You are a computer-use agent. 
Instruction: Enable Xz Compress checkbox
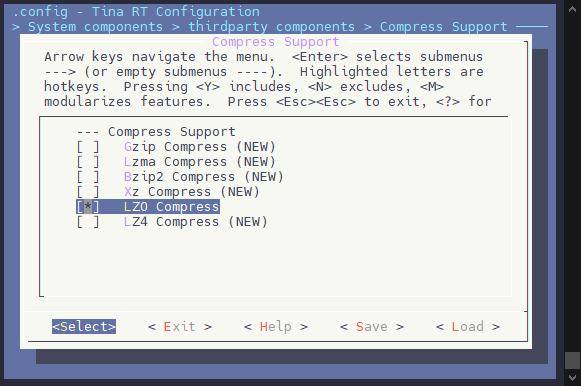(88, 192)
